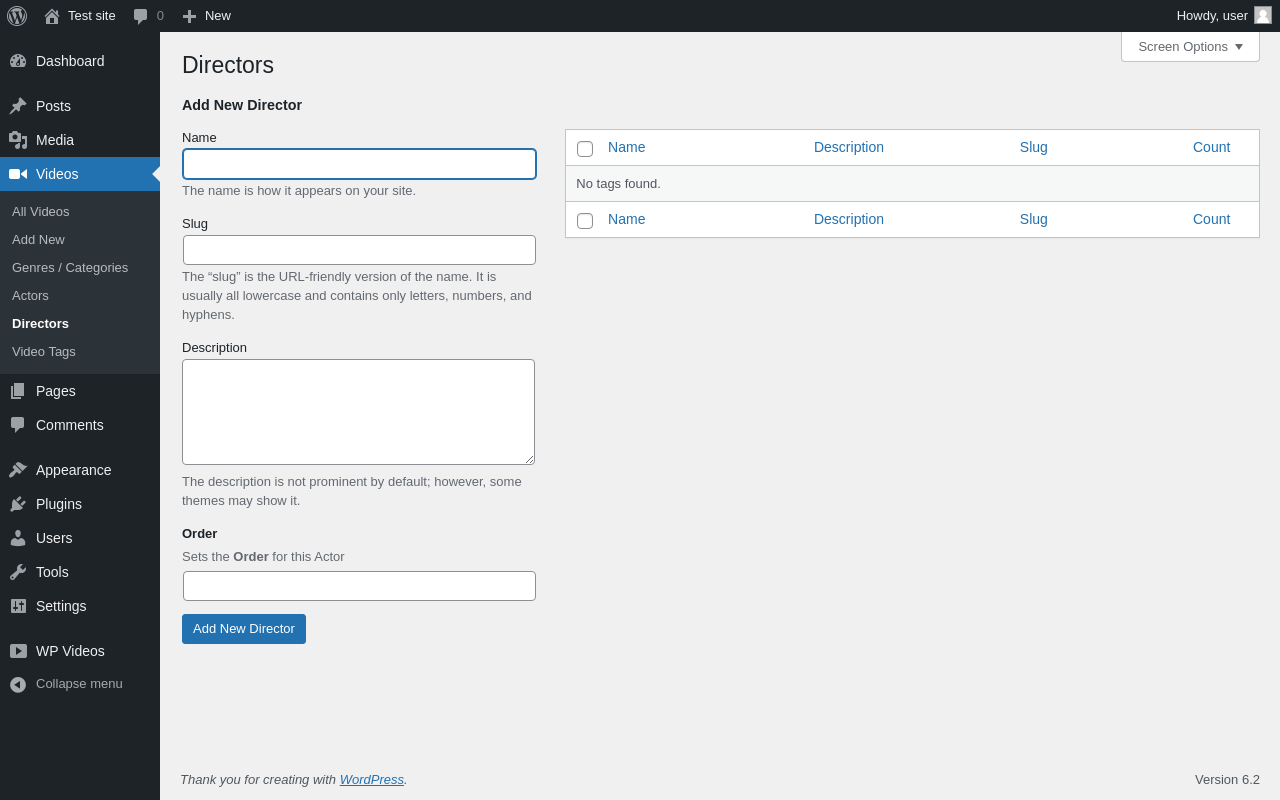Open the Appearance menu label
This screenshot has height=800, width=1280.
point(74,470)
